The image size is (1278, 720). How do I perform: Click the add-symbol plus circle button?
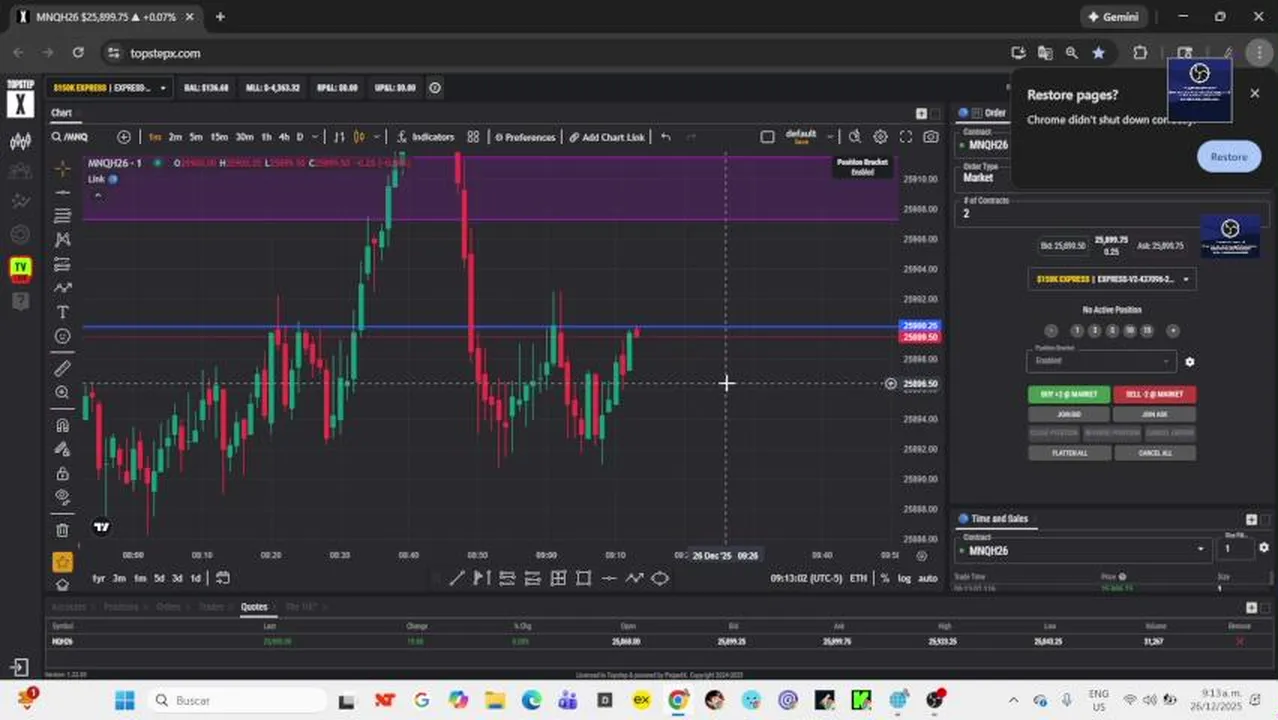point(124,137)
